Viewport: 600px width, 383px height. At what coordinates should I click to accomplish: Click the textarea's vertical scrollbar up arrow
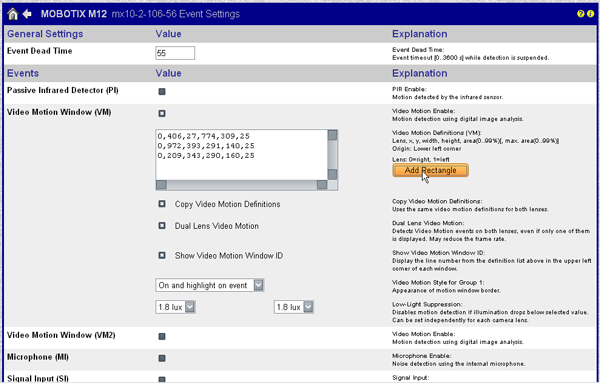point(333,135)
